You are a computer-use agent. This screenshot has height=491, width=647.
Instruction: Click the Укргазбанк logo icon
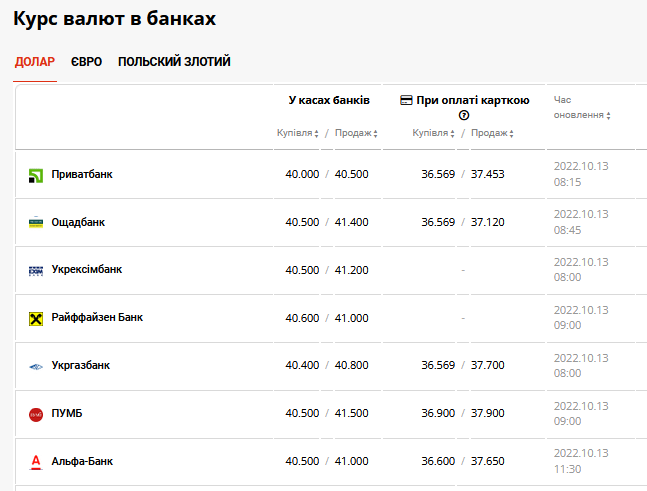pyautogui.click(x=36, y=366)
